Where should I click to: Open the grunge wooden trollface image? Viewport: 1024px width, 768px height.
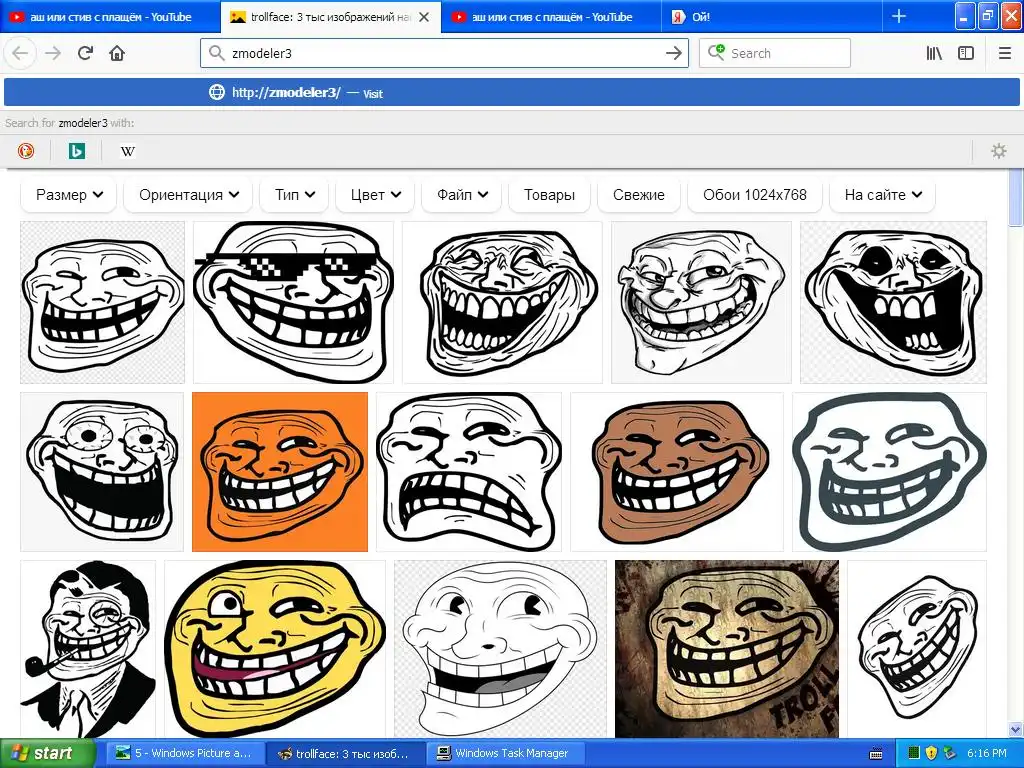[727, 648]
